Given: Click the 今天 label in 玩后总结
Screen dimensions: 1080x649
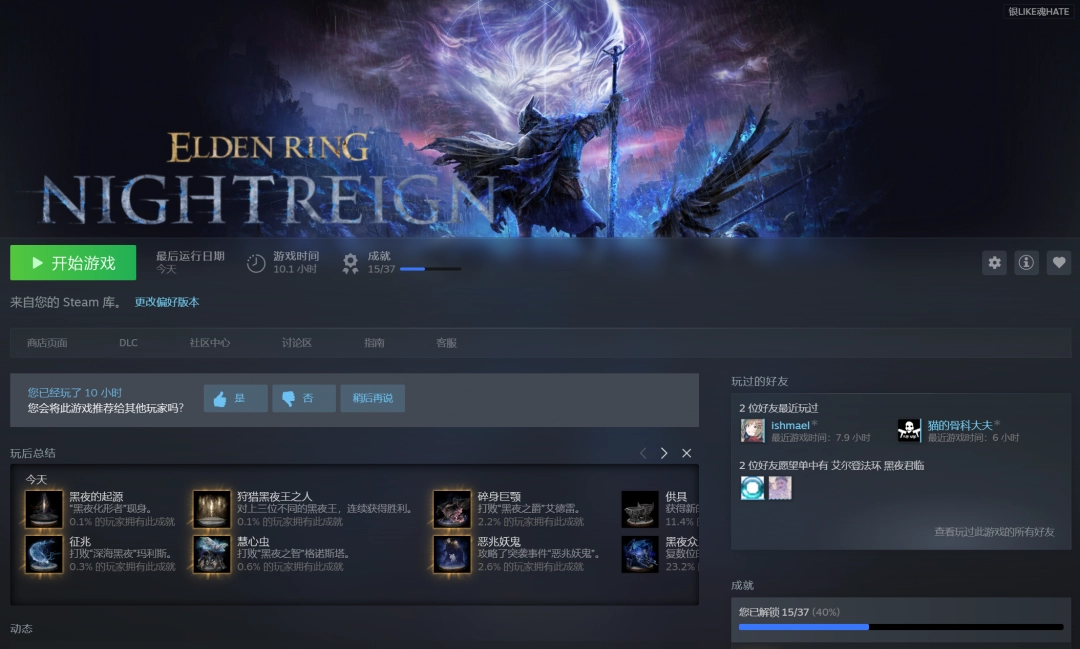Looking at the screenshot, I should coord(37,480).
